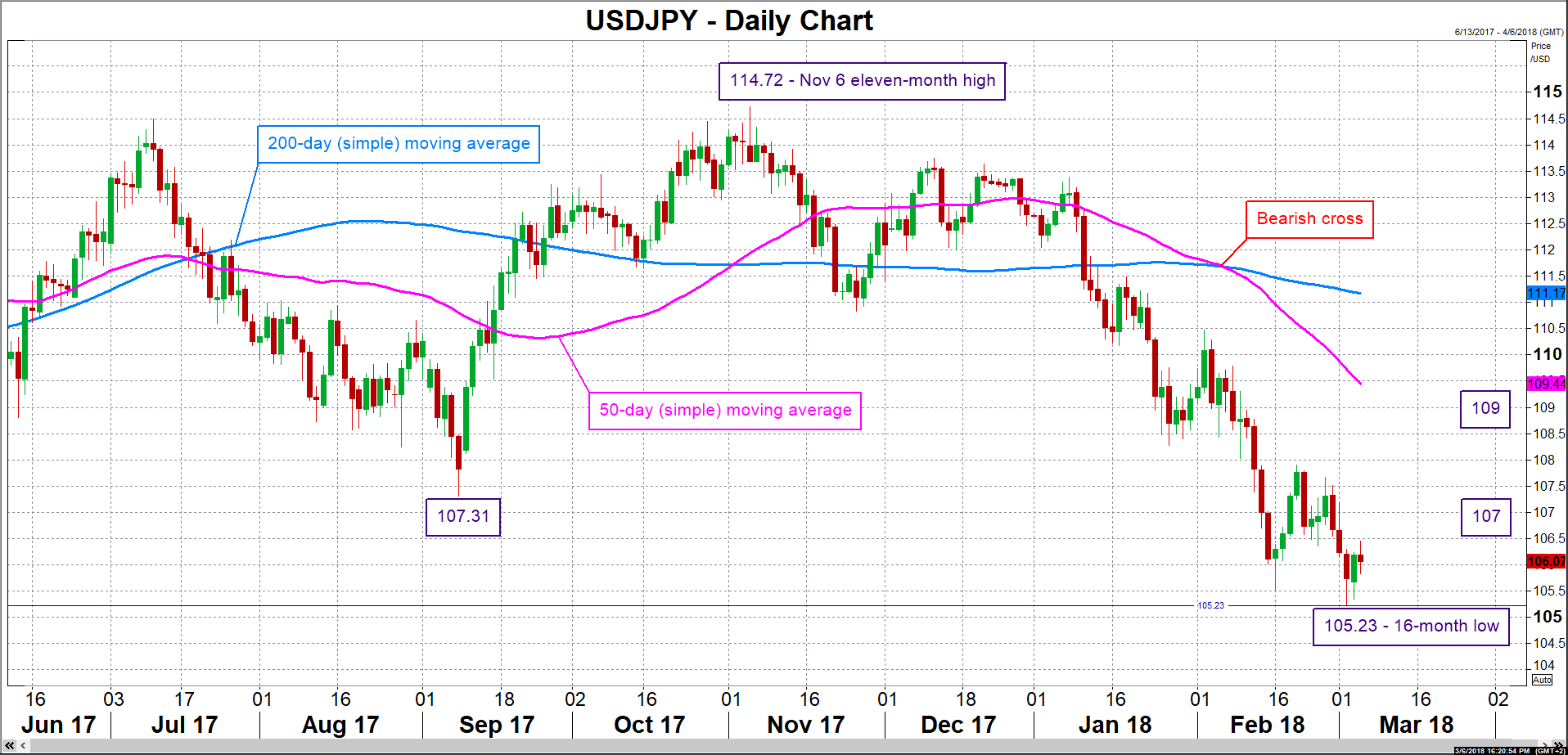Select the 50-day moving average label
Viewport: 1568px width, 755px height.
click(x=725, y=410)
